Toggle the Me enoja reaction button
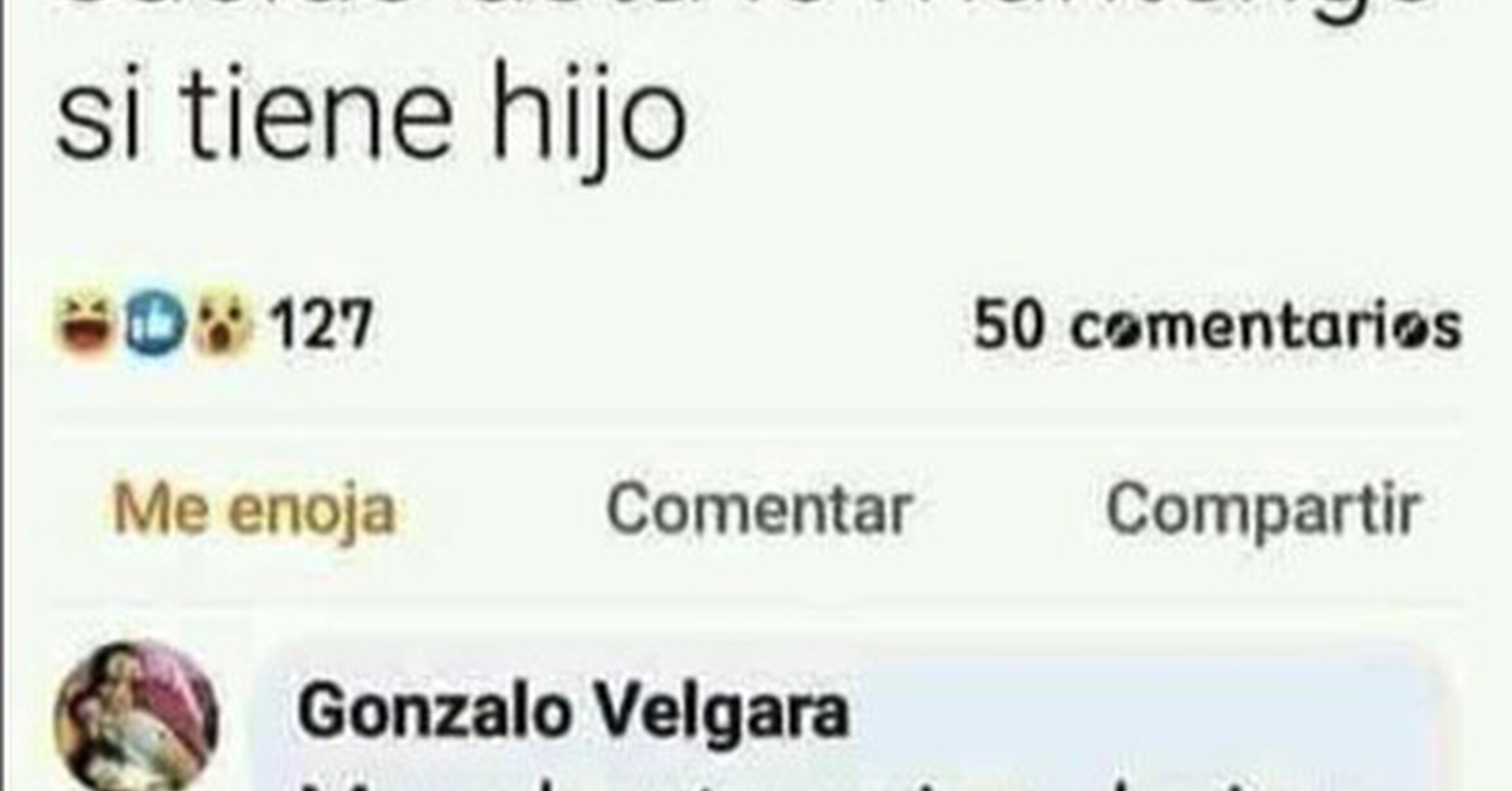 [x=254, y=509]
